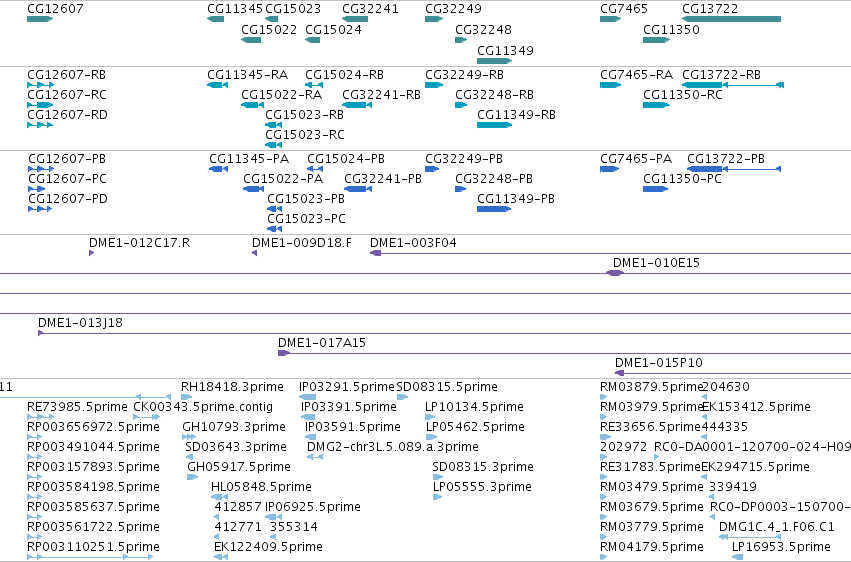Viewport: 851px width, 562px height.
Task: Select BAC clone DME1-013J18
Action: click(80, 323)
